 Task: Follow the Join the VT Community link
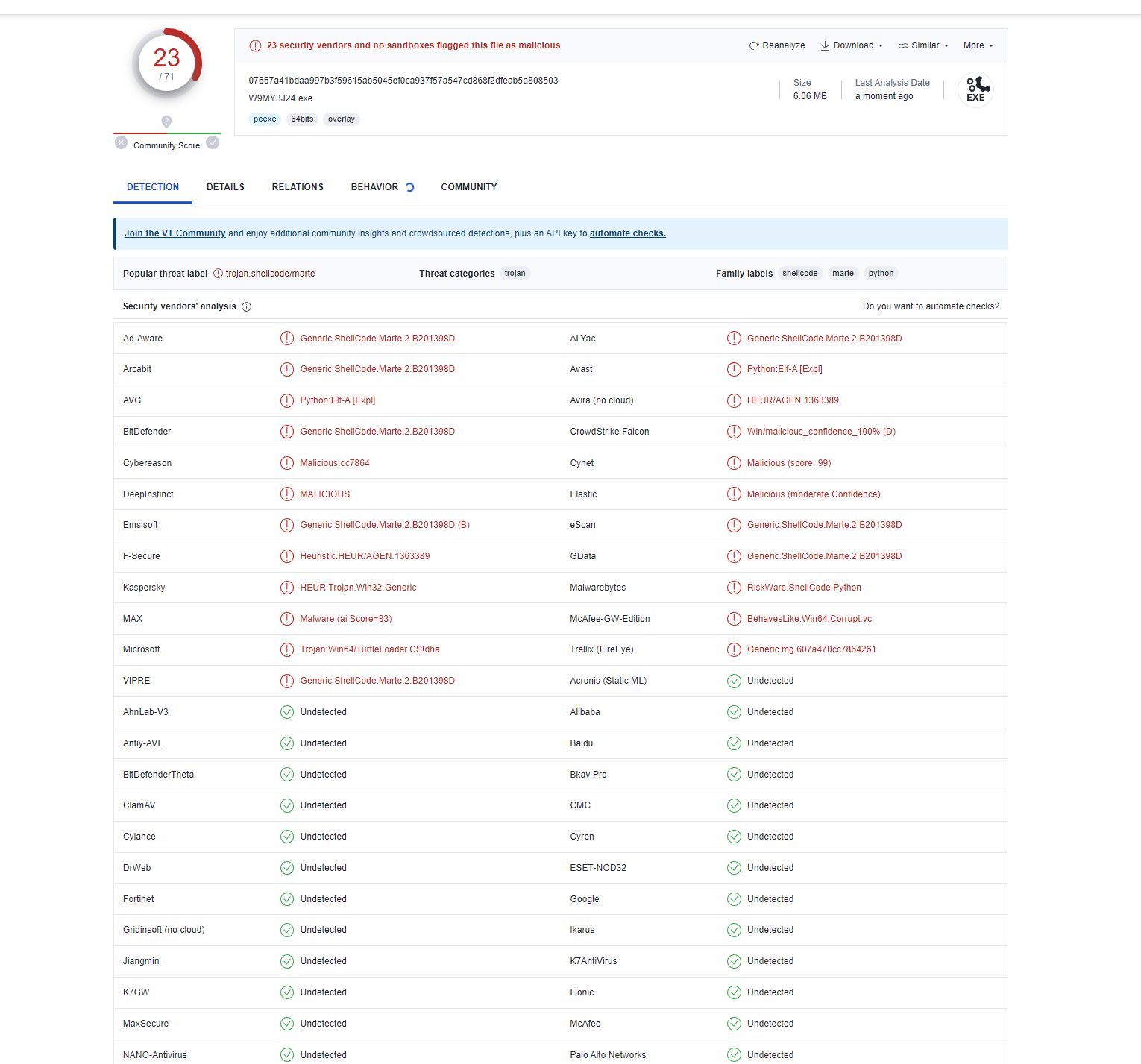tap(175, 233)
